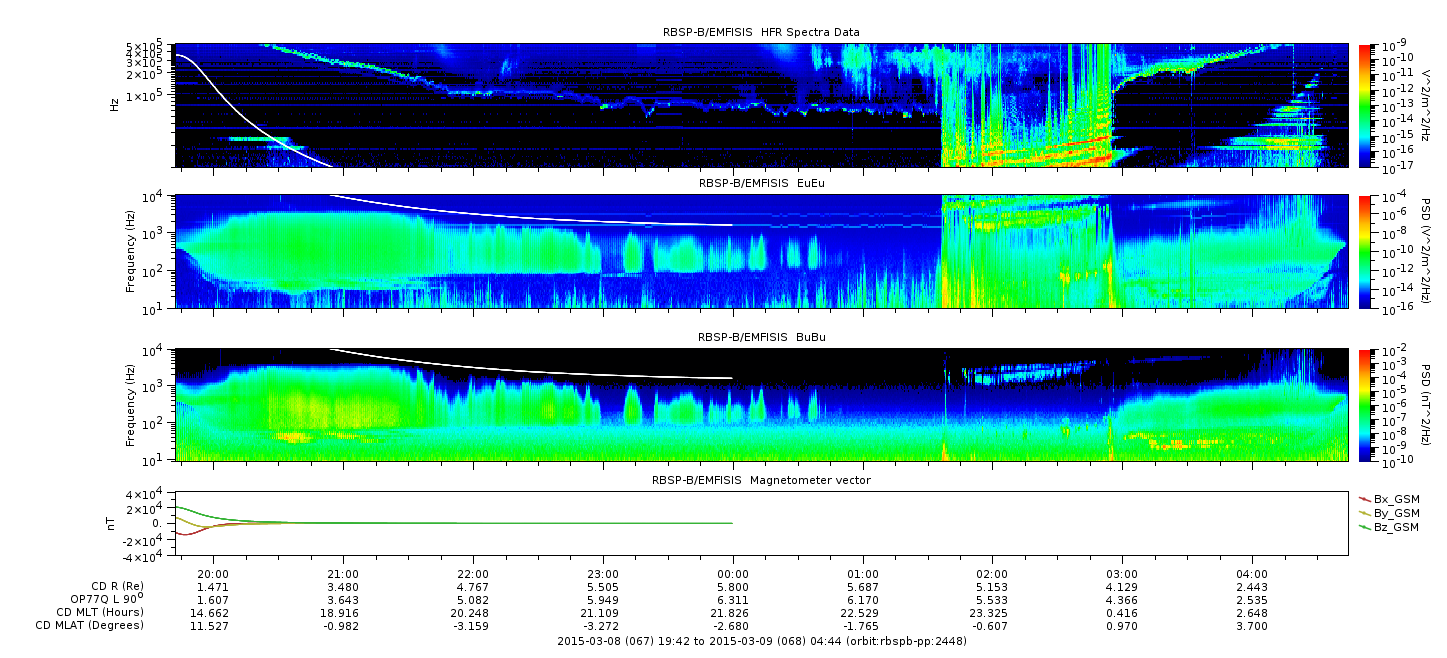The width and height of the screenshot is (1447, 658).
Task: Click the EuEu PSD color bar
Action: pos(1364,252)
